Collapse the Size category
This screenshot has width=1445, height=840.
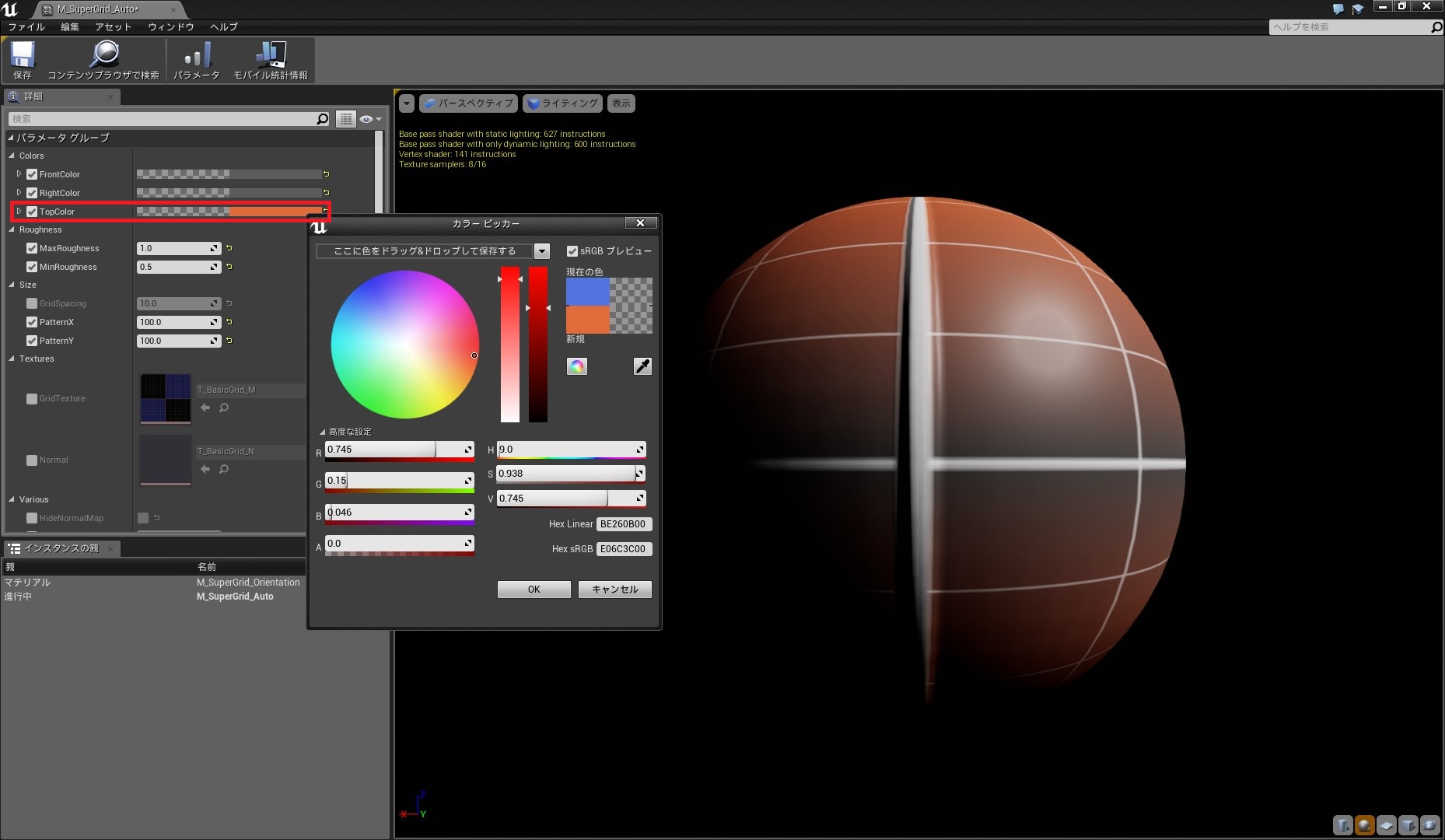(x=12, y=285)
